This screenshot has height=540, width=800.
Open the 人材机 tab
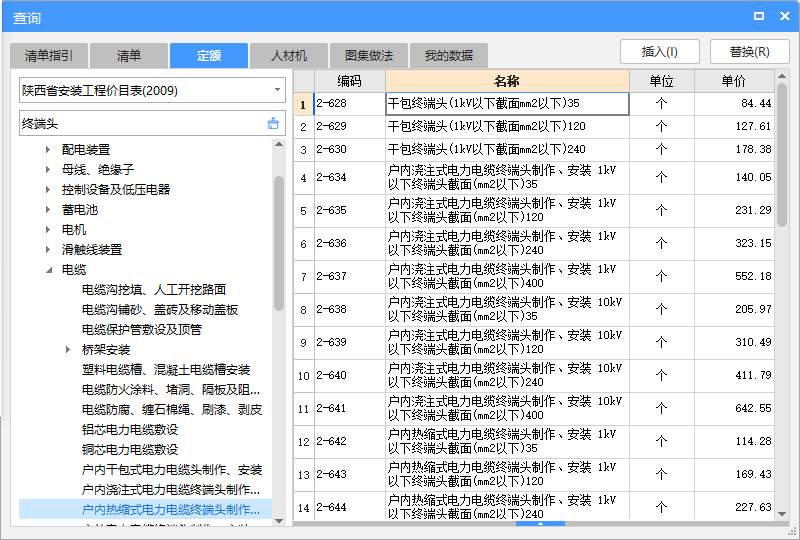click(x=289, y=56)
